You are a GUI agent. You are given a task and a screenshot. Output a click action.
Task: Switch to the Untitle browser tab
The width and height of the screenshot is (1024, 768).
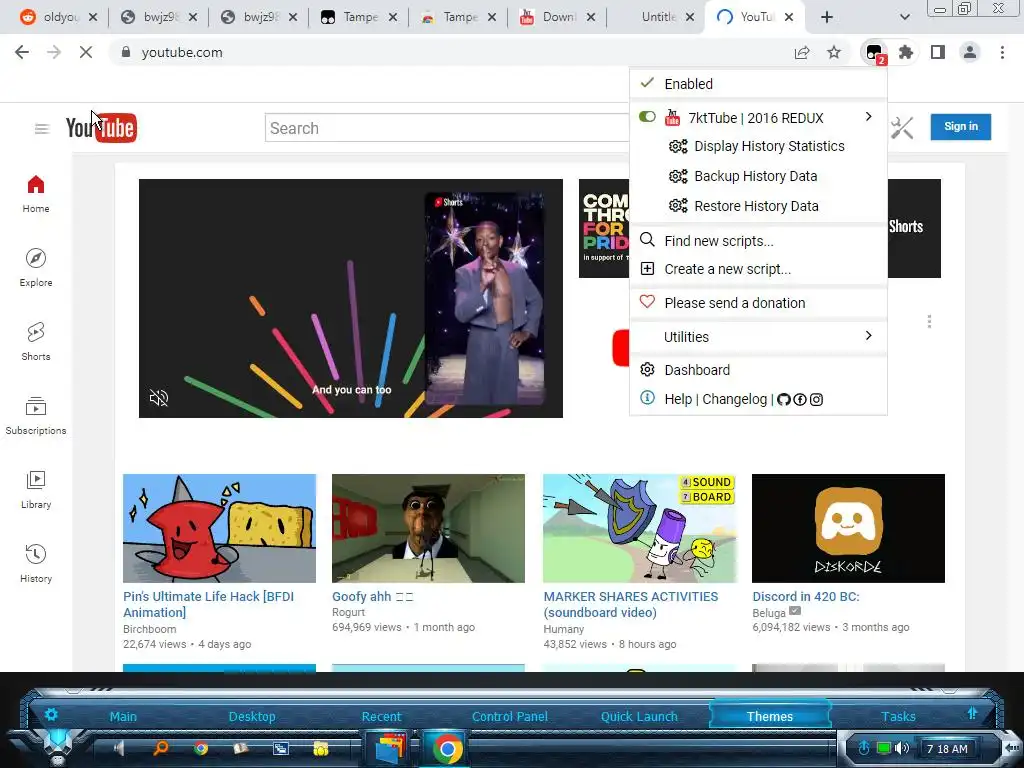[x=658, y=17]
